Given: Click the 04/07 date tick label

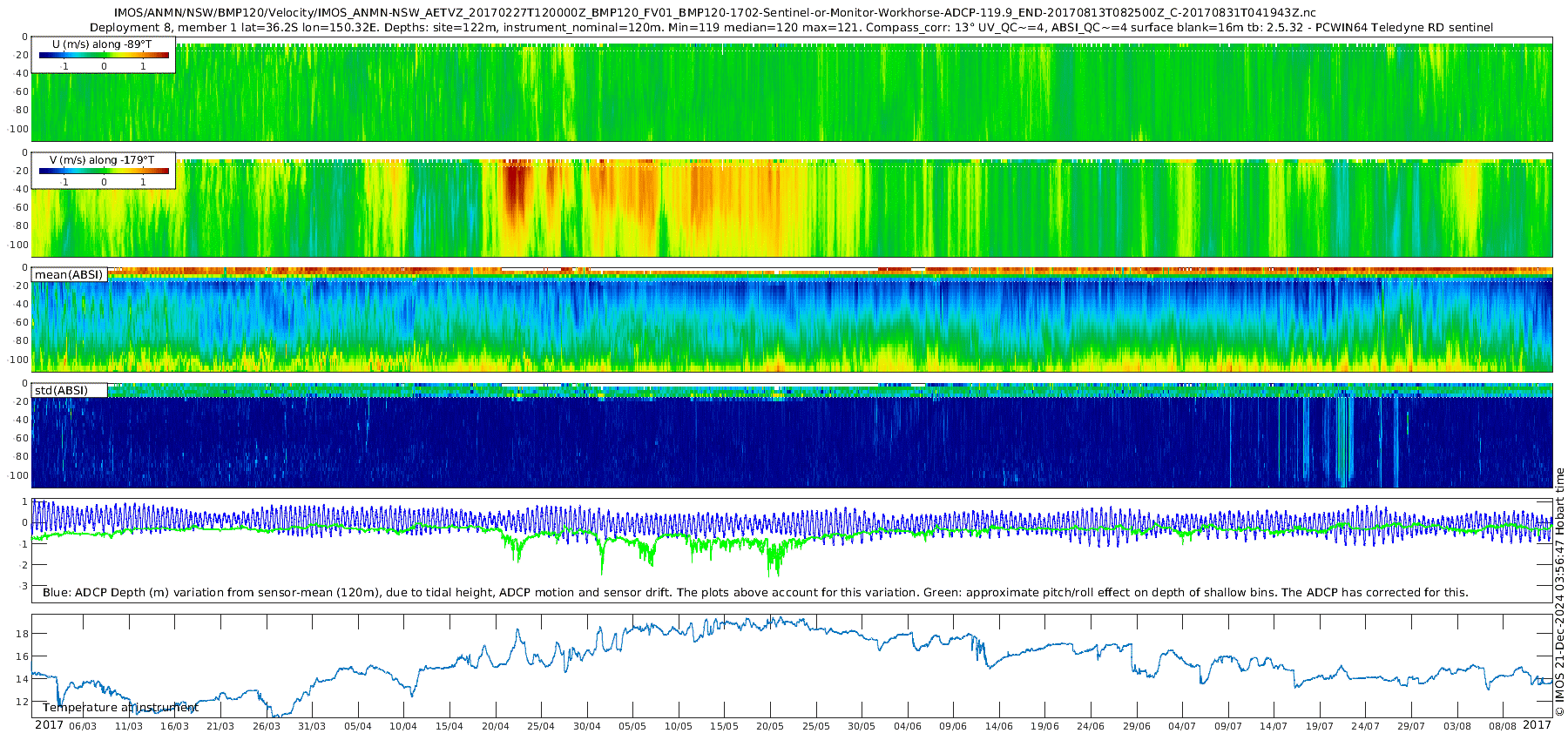Looking at the screenshot, I should tap(1181, 726).
